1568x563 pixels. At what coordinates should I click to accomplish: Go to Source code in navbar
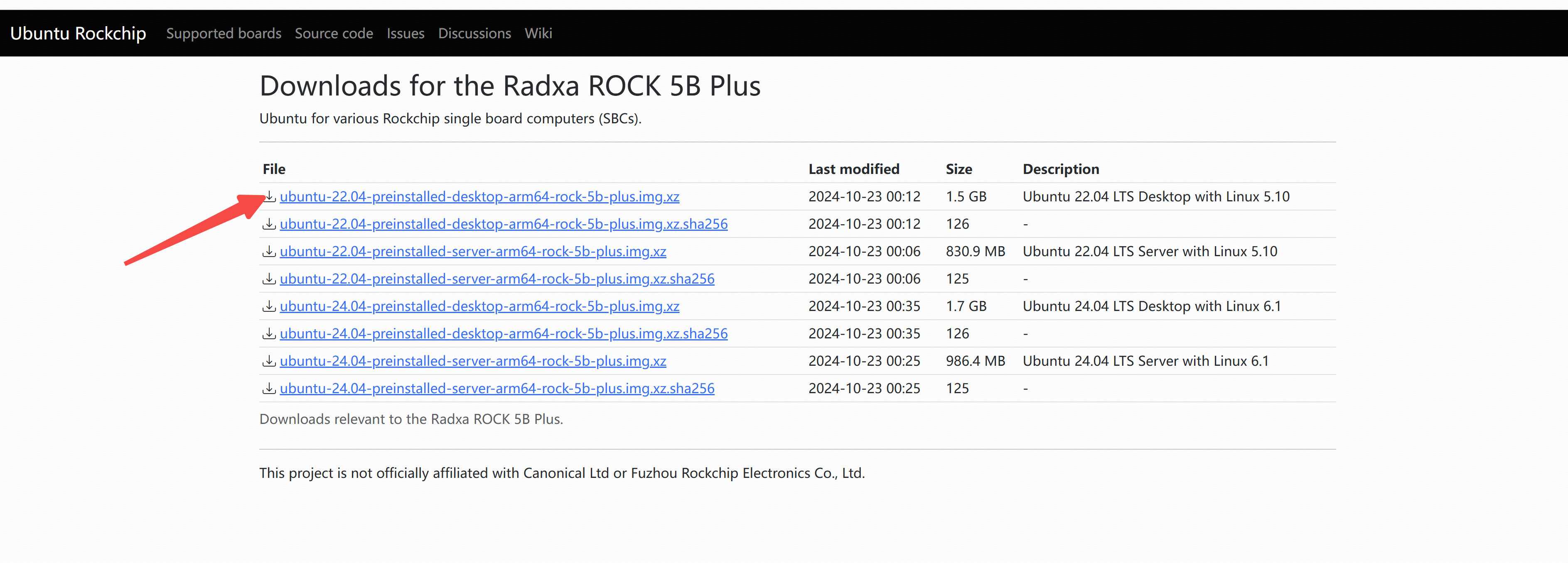[334, 34]
